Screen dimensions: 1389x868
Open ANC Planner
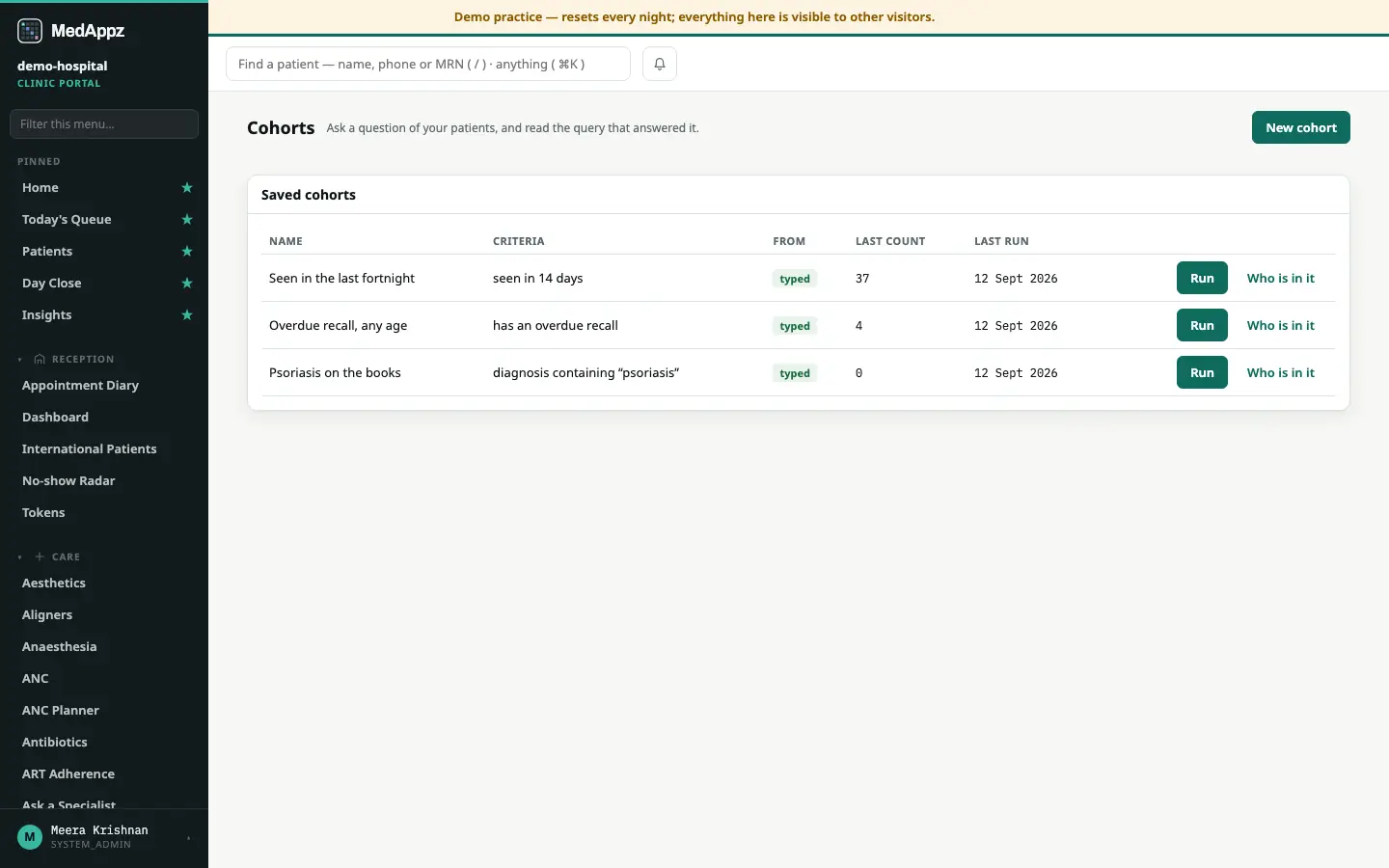click(x=61, y=711)
